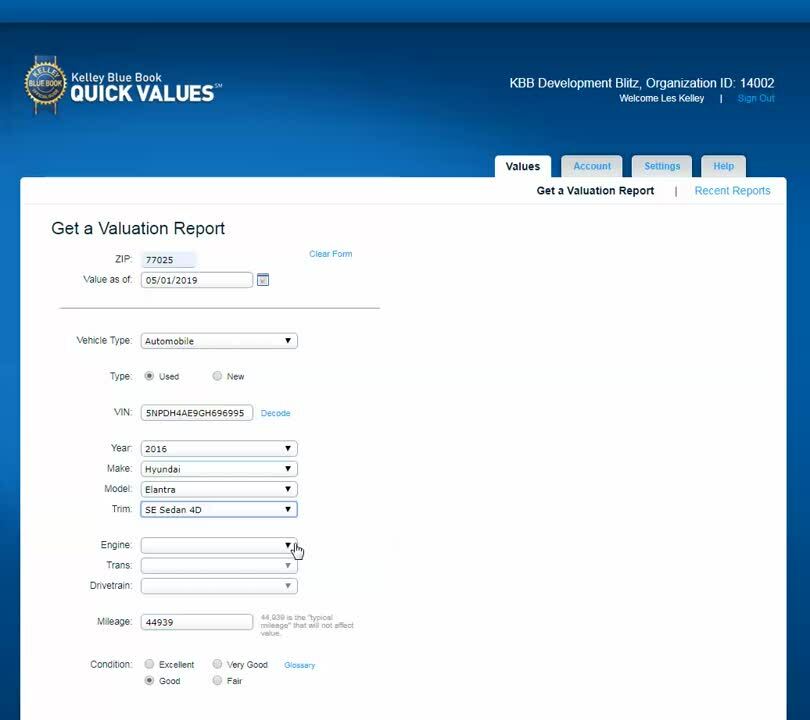Choose Good condition
810x720 pixels.
(149, 681)
